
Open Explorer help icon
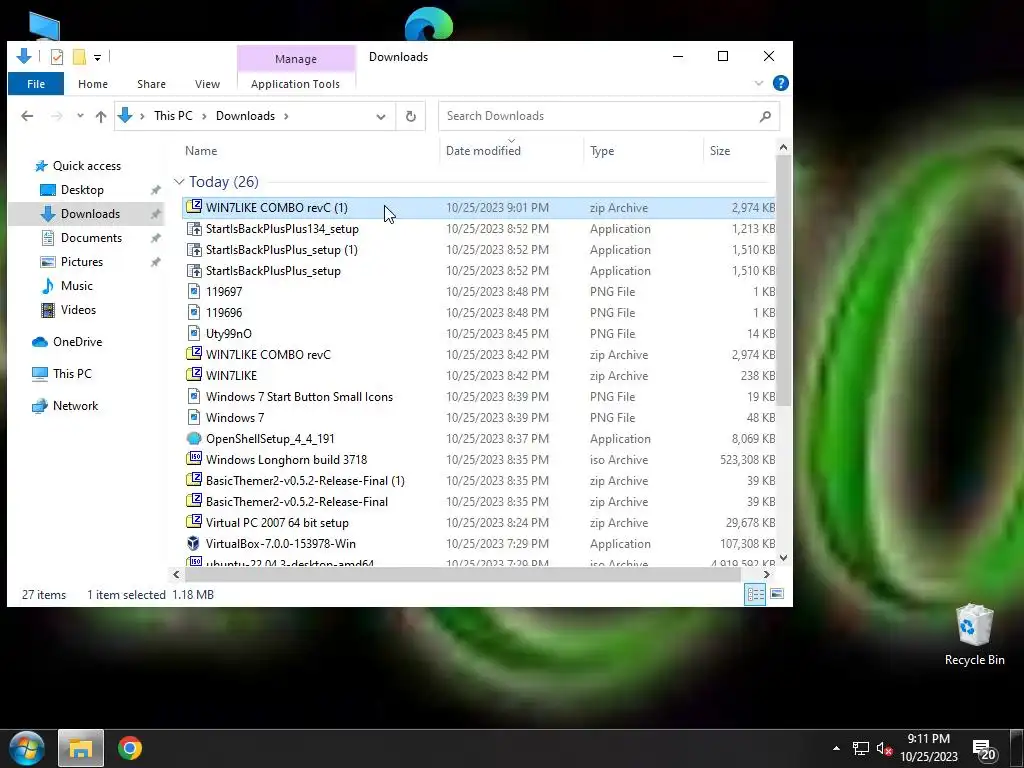tap(780, 84)
